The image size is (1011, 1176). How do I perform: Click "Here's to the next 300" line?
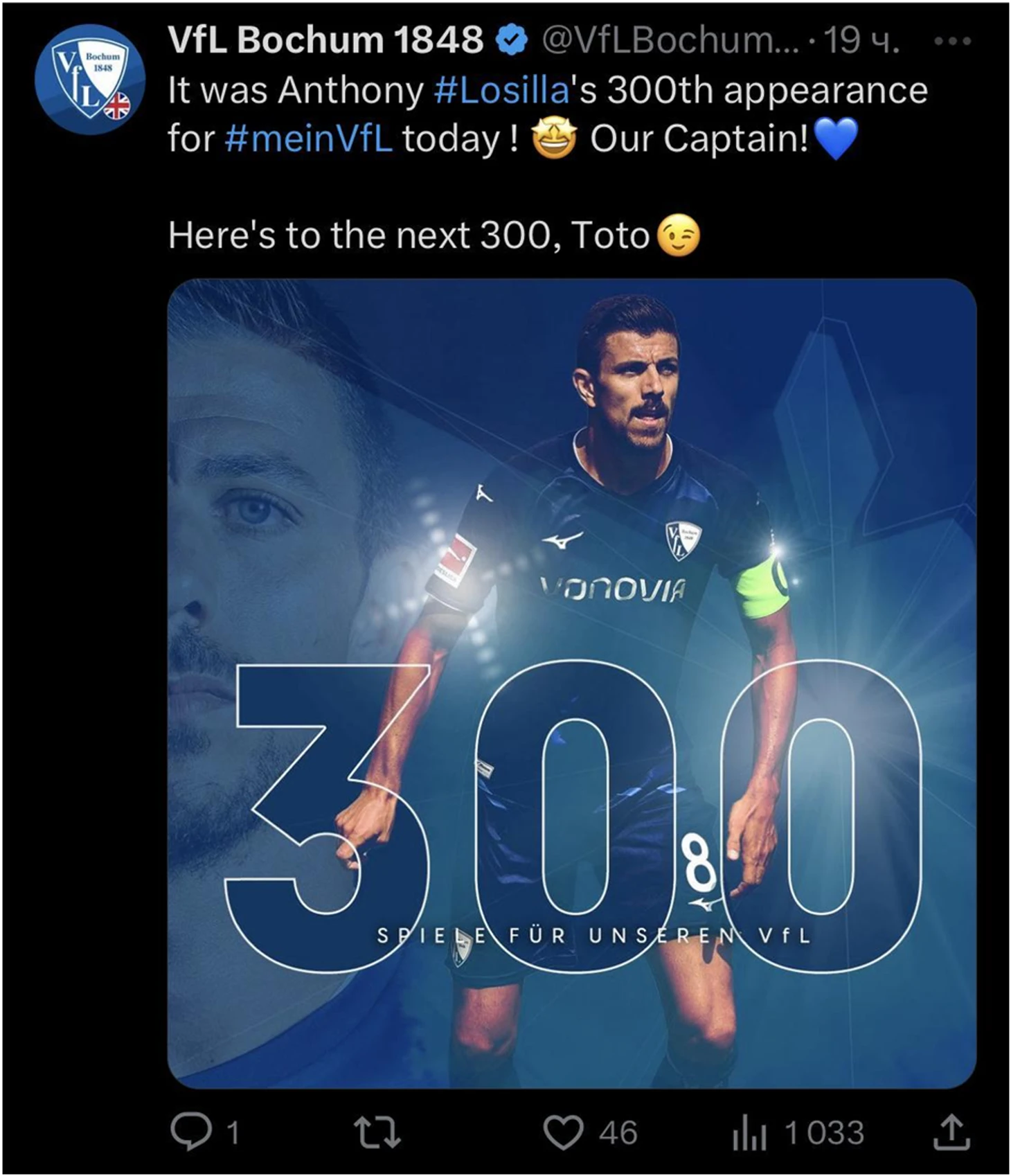(433, 235)
